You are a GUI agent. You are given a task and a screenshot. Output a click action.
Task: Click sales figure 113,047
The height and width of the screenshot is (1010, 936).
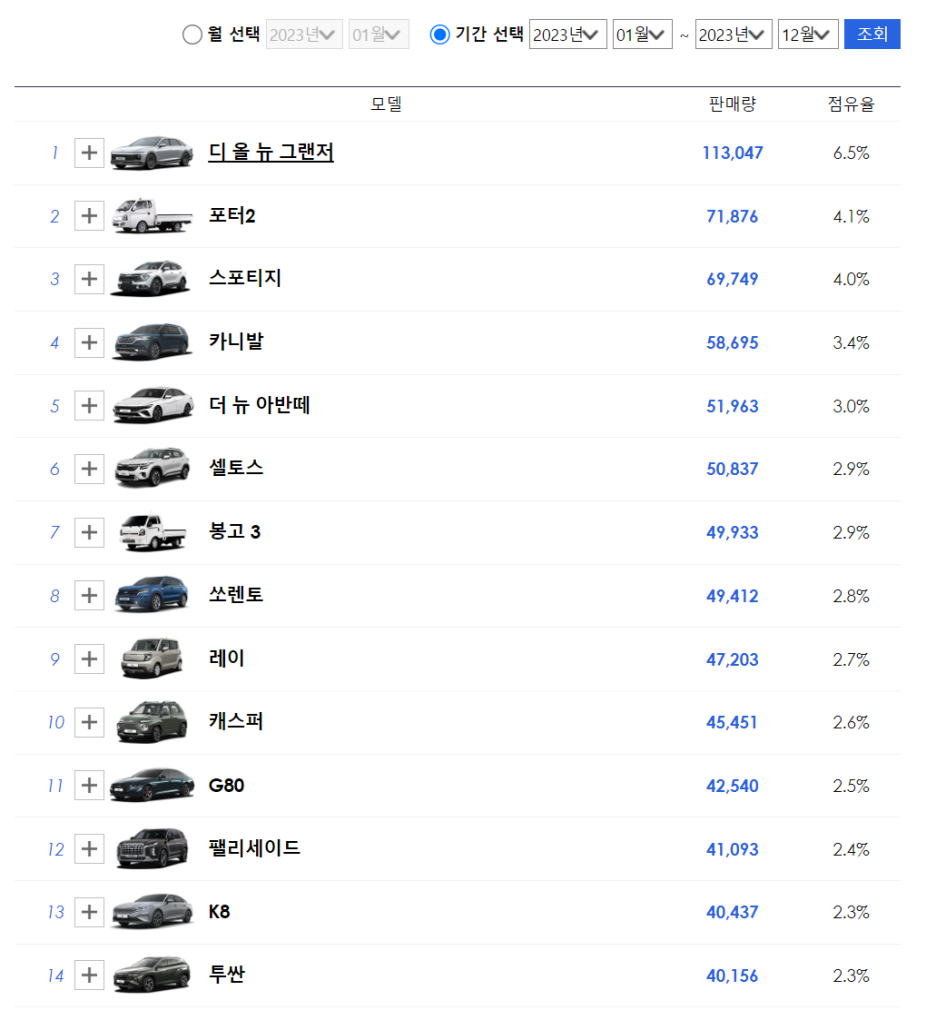tap(732, 153)
